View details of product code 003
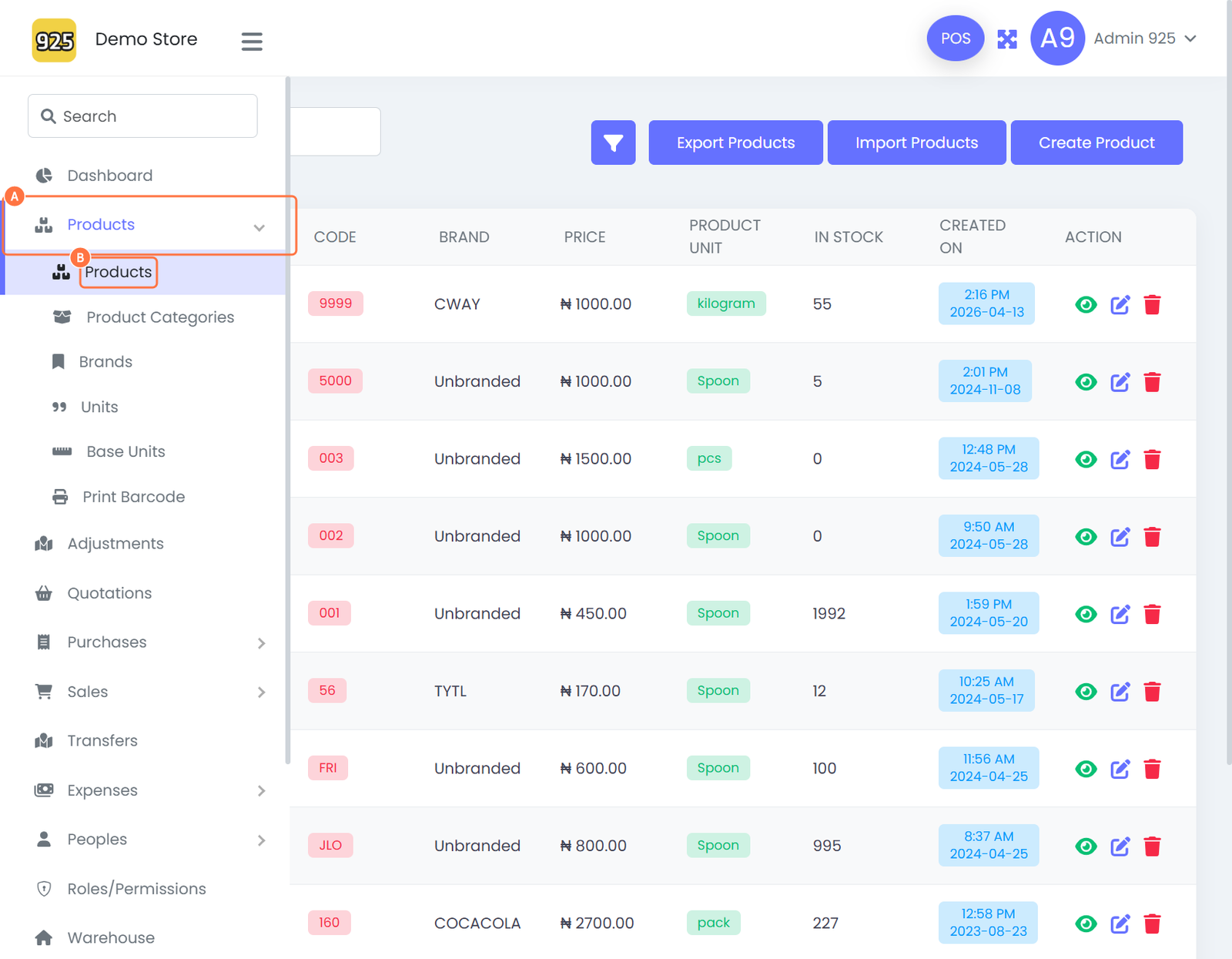Image resolution: width=1232 pixels, height=959 pixels. (1086, 460)
